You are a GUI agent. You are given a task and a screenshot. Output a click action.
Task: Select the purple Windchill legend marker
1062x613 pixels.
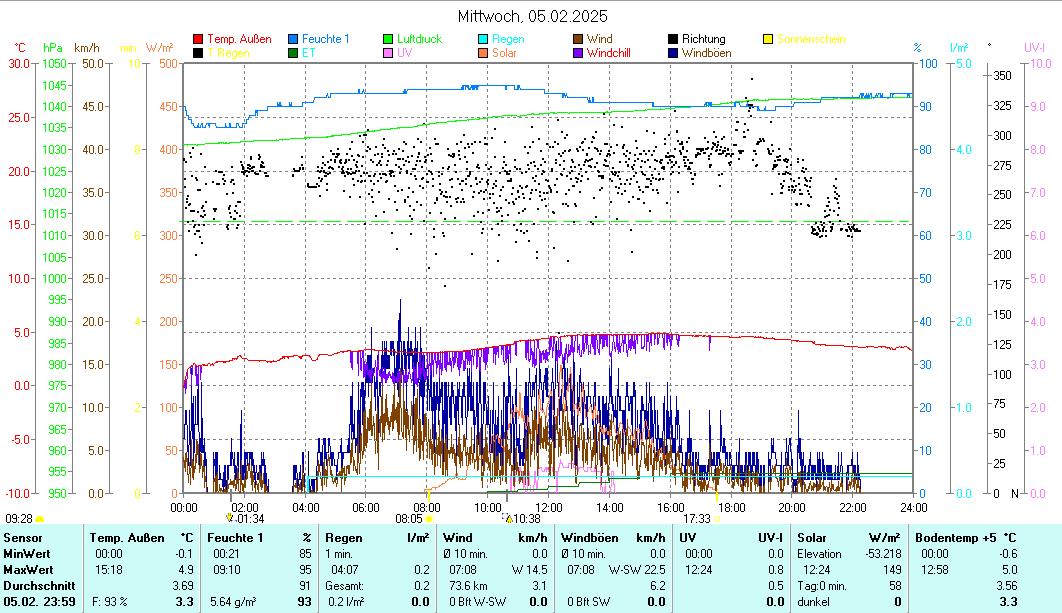pos(578,53)
